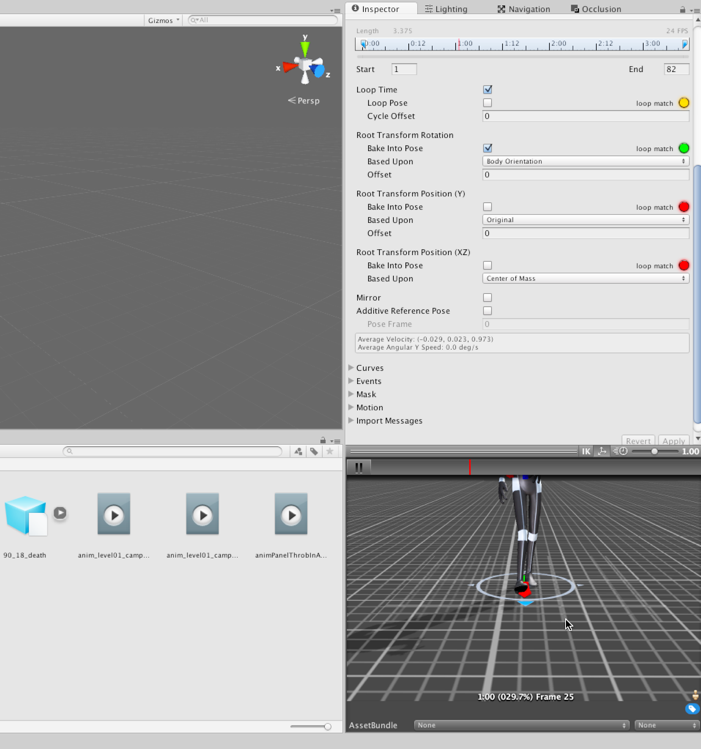
Task: Toggle the IK button in preview
Action: (x=586, y=451)
